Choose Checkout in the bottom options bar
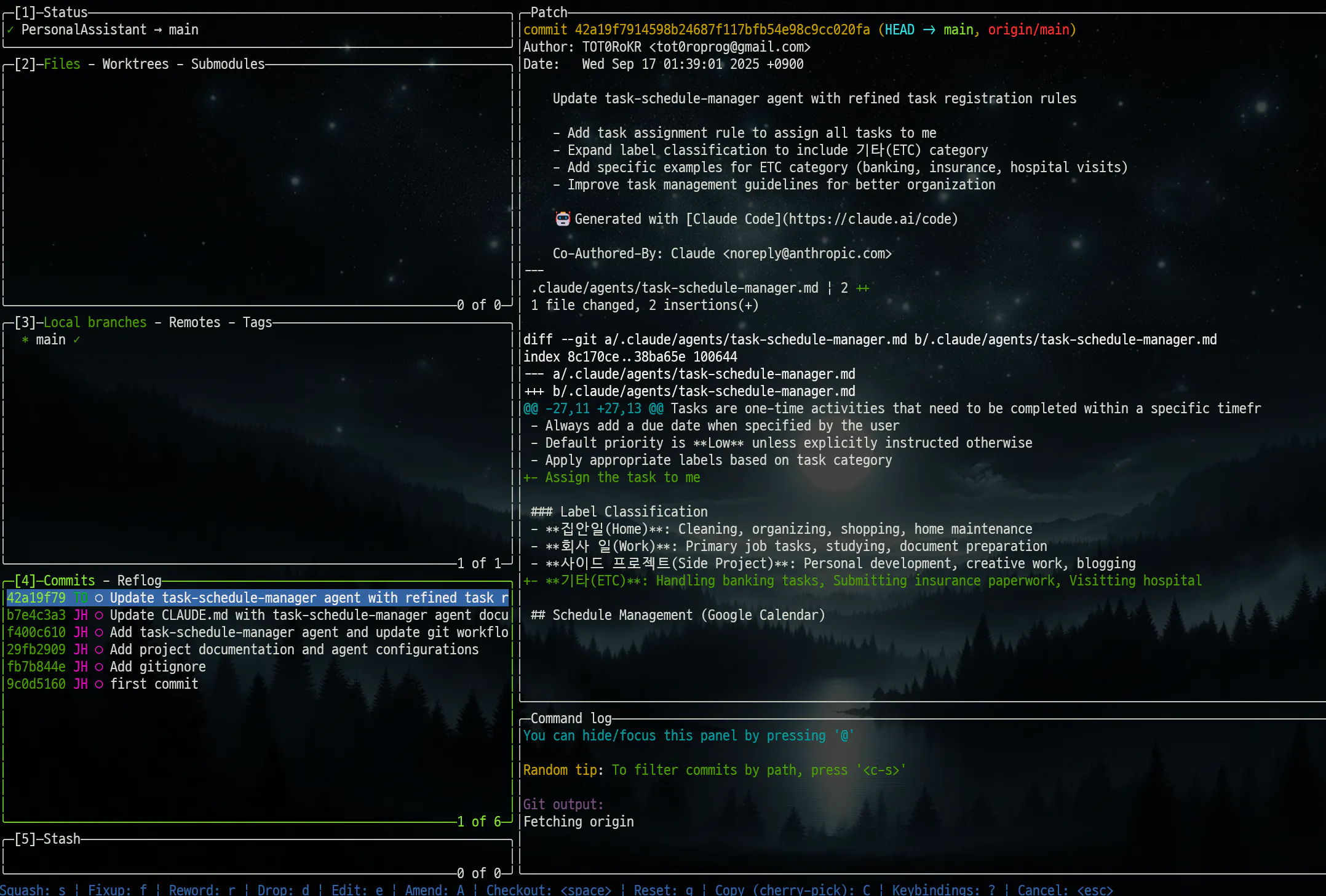The image size is (1326, 896). click(549, 890)
